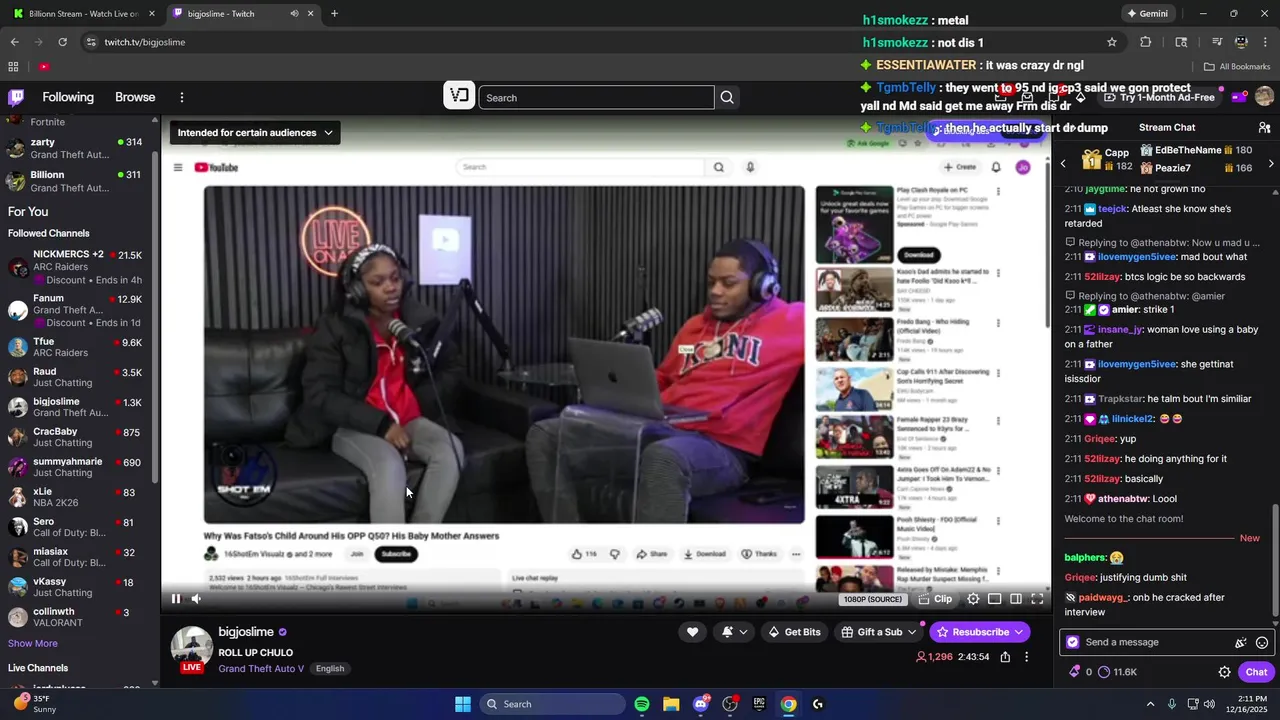Share the stream via the share icon
The image size is (1280, 720).
pyautogui.click(x=1005, y=657)
